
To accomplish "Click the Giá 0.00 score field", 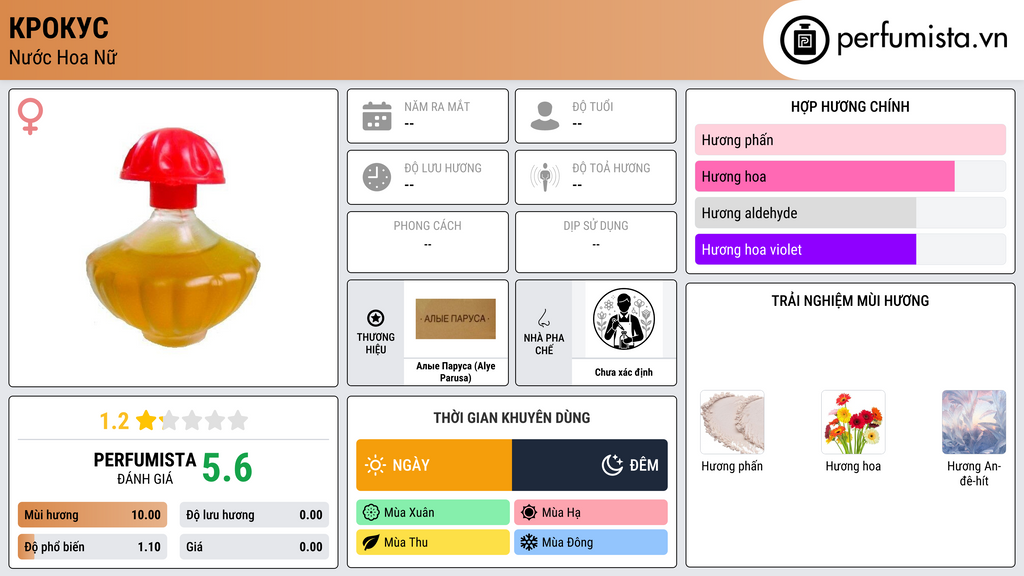I will 254,547.
